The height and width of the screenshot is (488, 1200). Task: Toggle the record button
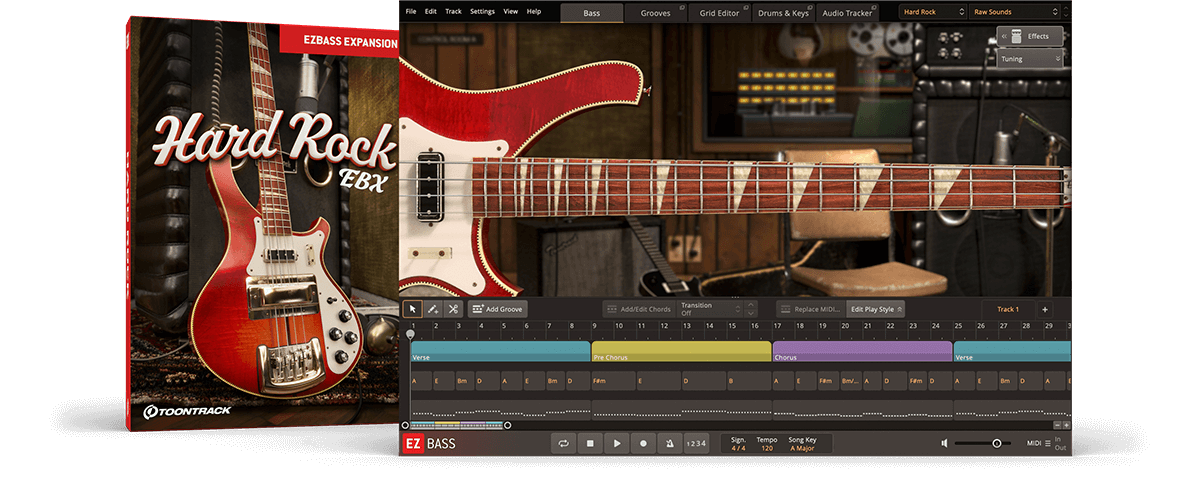(643, 443)
